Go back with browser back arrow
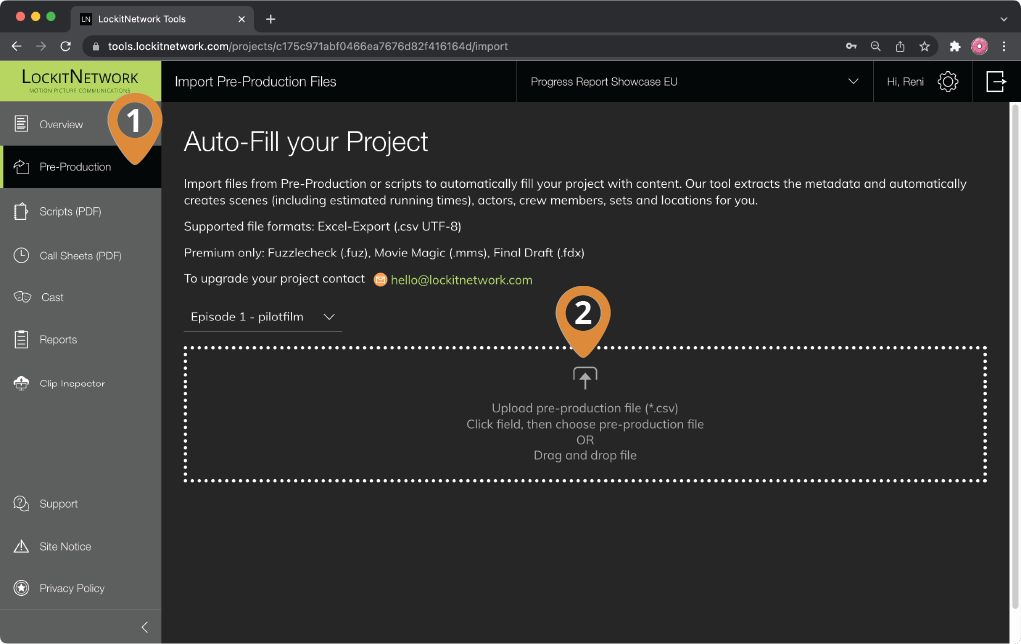The width and height of the screenshot is (1021, 644). pyautogui.click(x=16, y=46)
